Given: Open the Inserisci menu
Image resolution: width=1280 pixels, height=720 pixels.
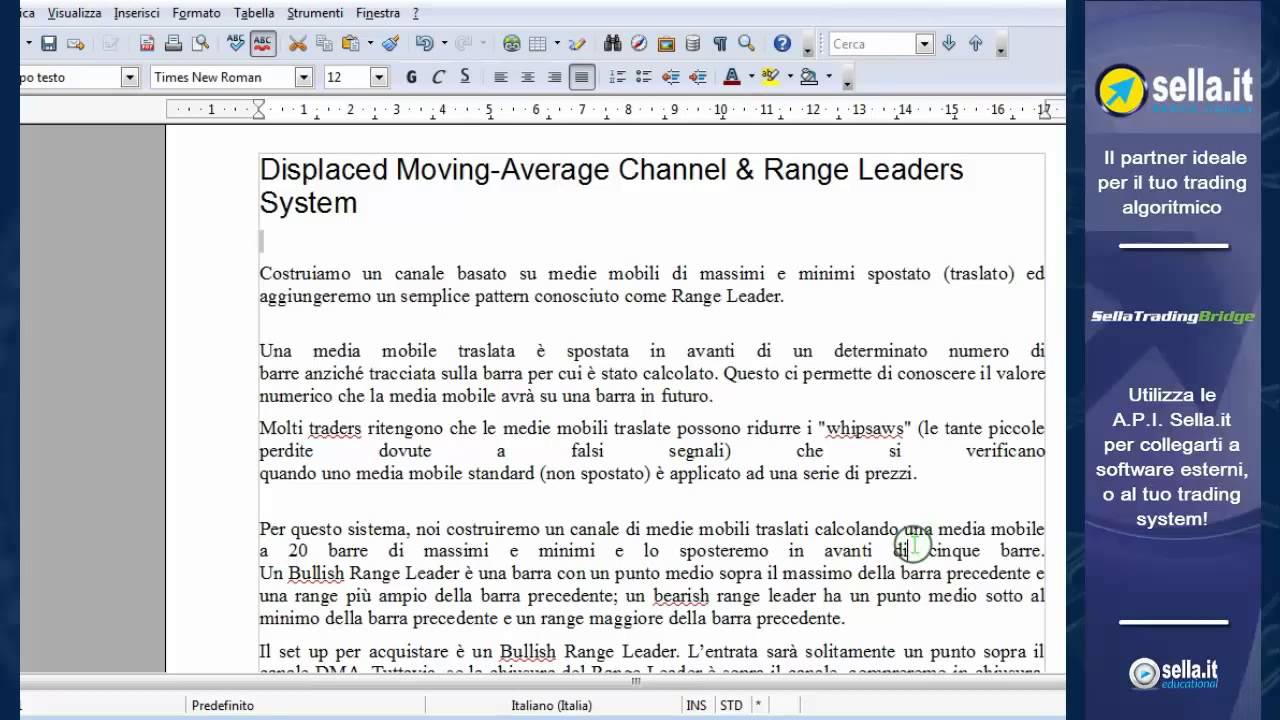Looking at the screenshot, I should tap(137, 13).
